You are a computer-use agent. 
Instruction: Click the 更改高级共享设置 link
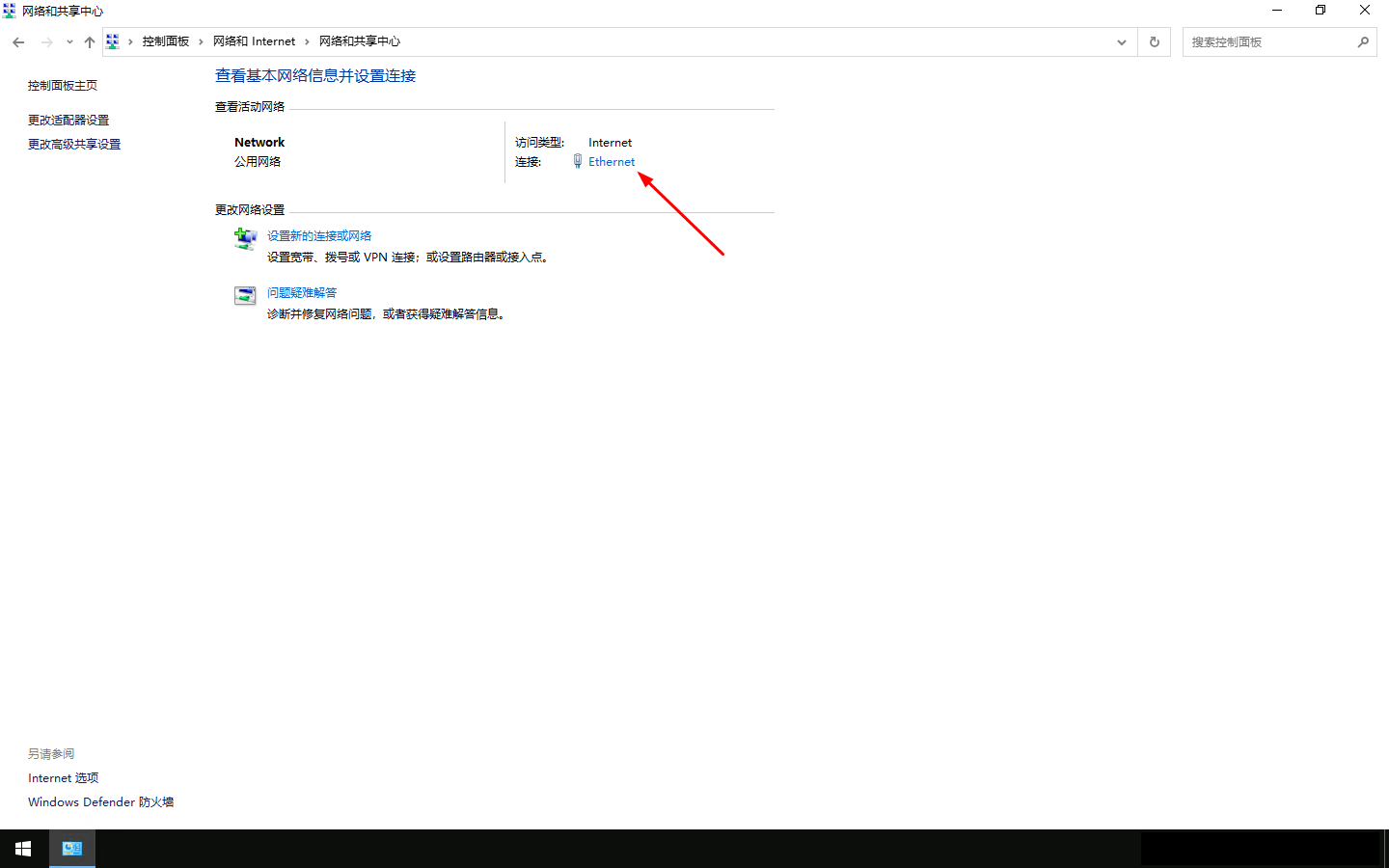pos(74,145)
